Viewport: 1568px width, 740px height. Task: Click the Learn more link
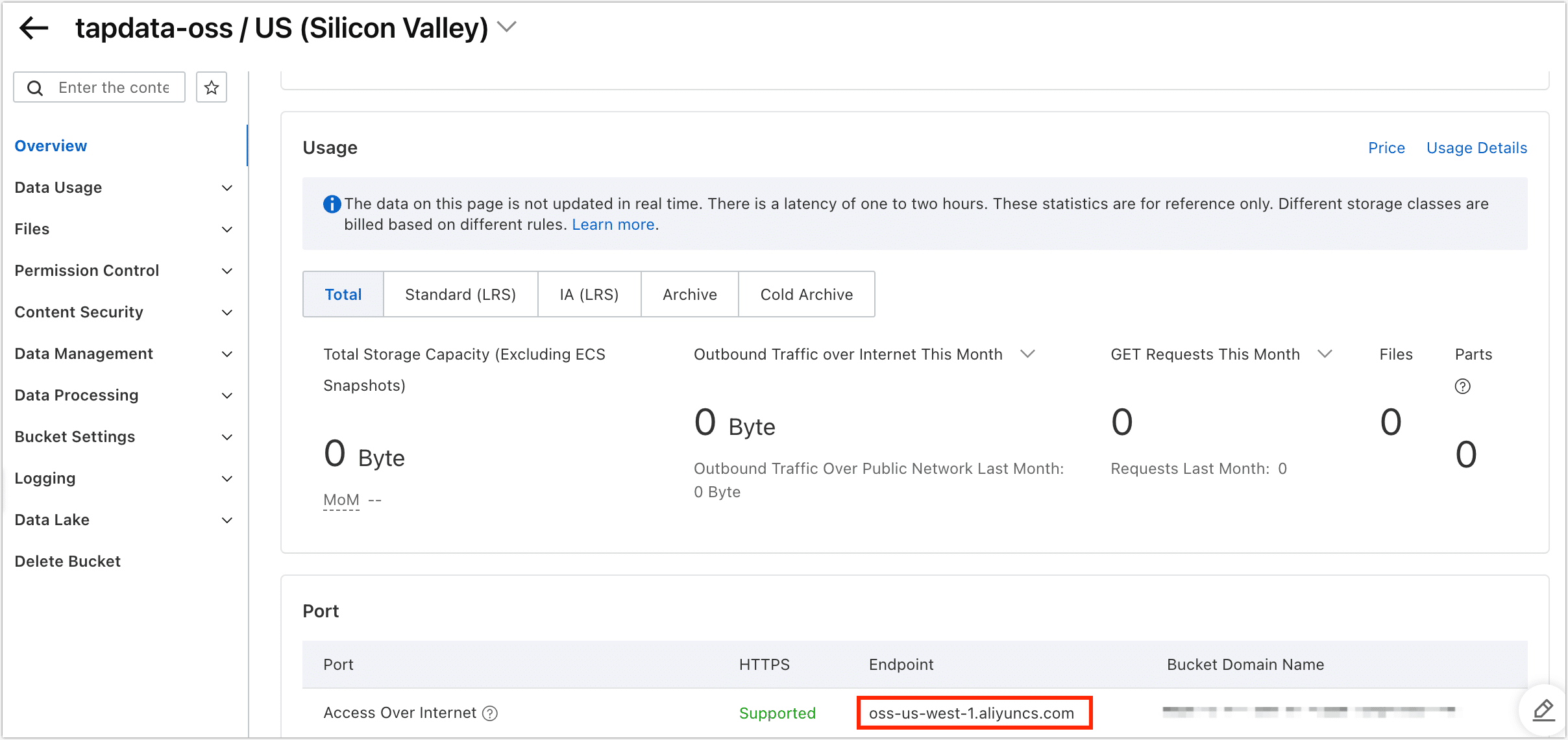(x=613, y=225)
